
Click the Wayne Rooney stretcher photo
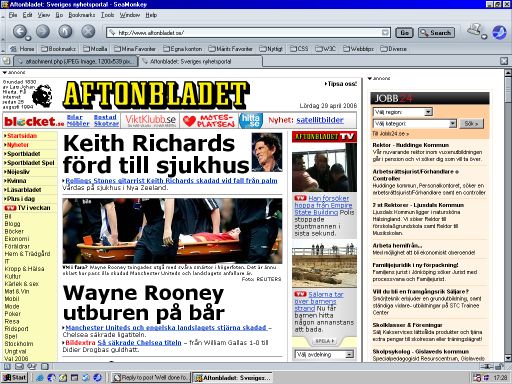pos(172,231)
